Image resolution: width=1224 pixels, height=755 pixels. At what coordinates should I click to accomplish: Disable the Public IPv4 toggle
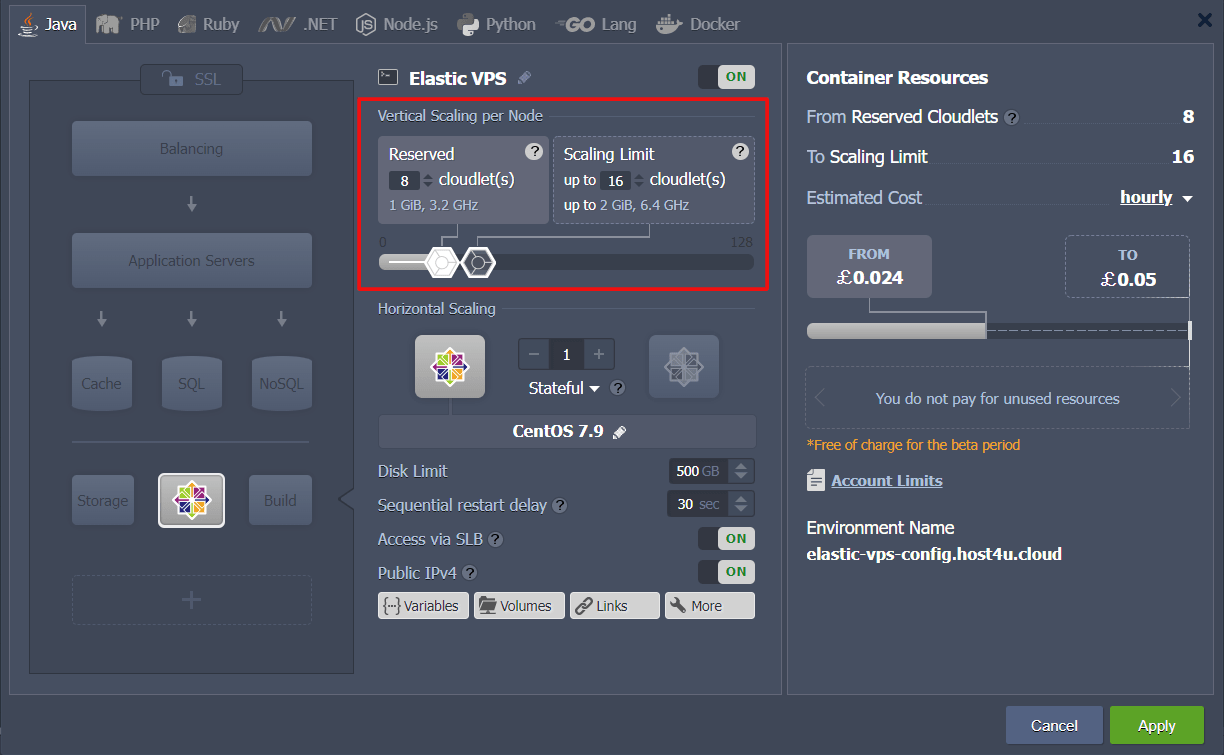click(726, 571)
